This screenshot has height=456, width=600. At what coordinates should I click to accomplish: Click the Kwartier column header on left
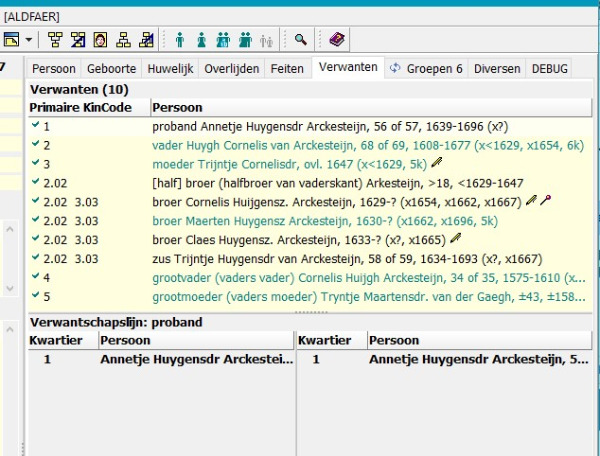click(x=56, y=340)
